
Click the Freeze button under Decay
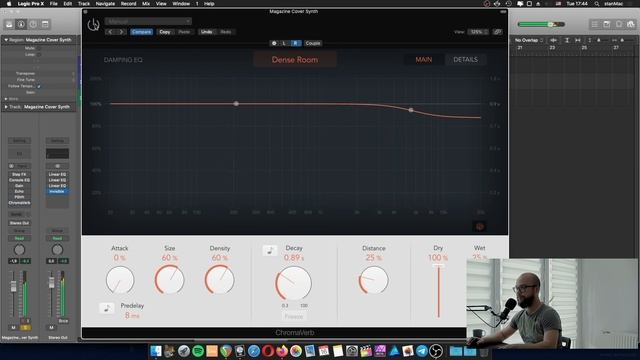click(x=293, y=316)
